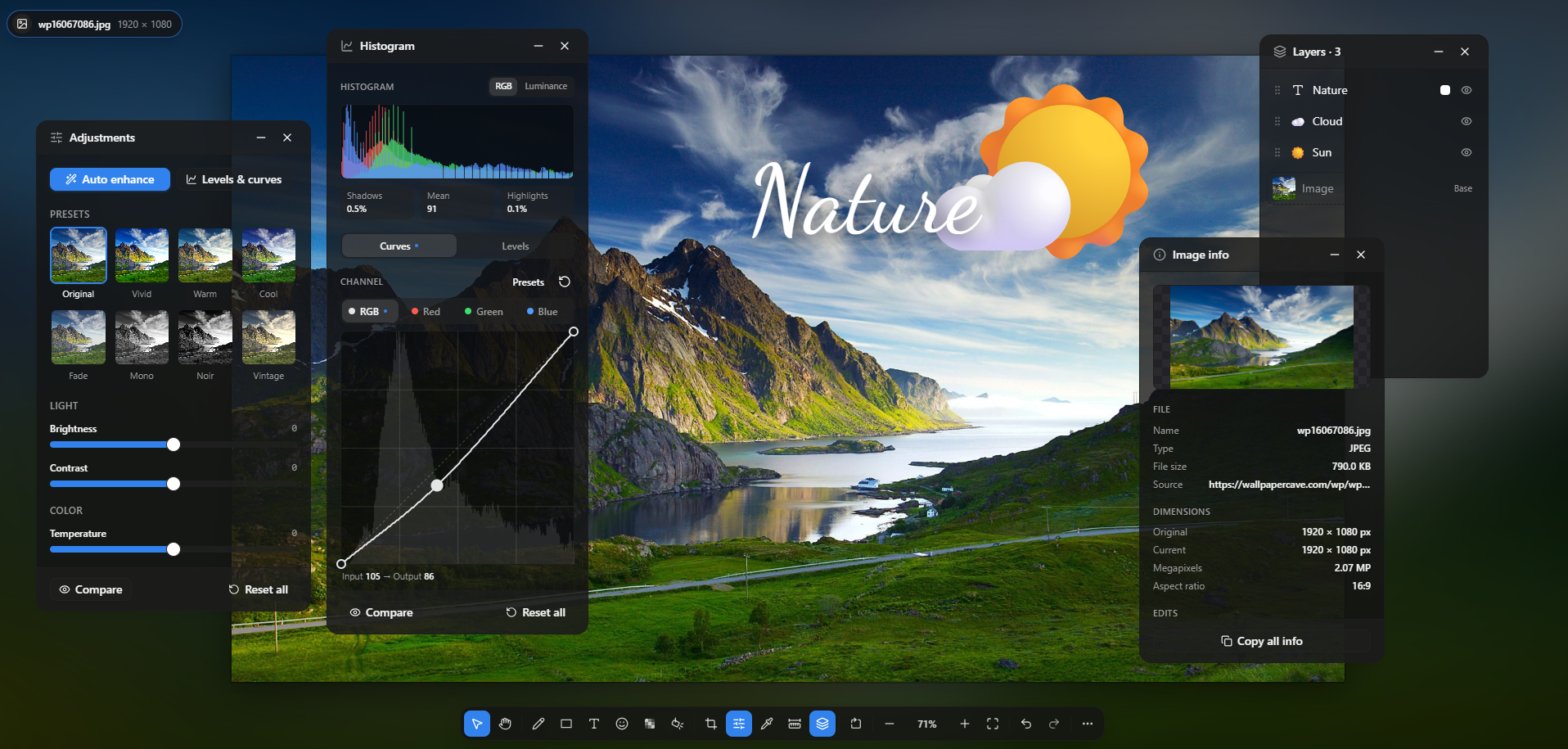
Task: Select the checkerboard blur/pixelate tool
Action: pyautogui.click(x=650, y=724)
